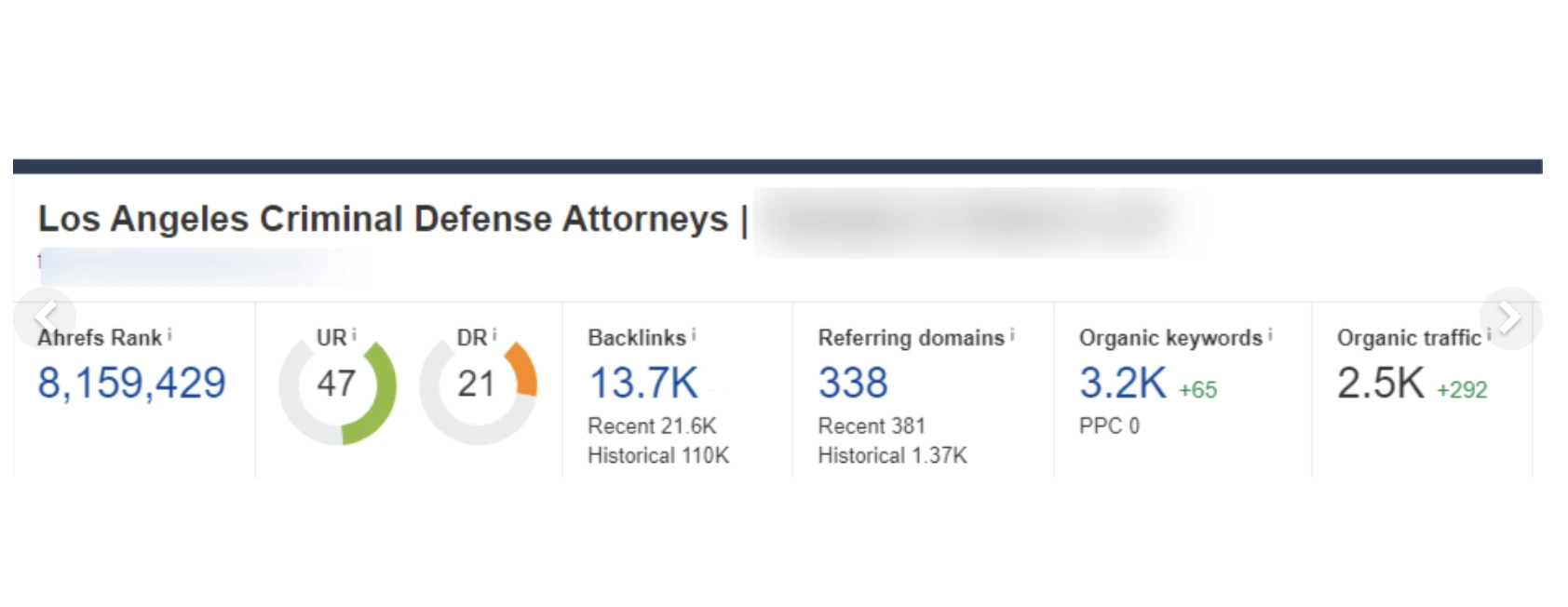Image resolution: width=1568 pixels, height=607 pixels.
Task: Click the next slide arrow
Action: [x=1509, y=317]
